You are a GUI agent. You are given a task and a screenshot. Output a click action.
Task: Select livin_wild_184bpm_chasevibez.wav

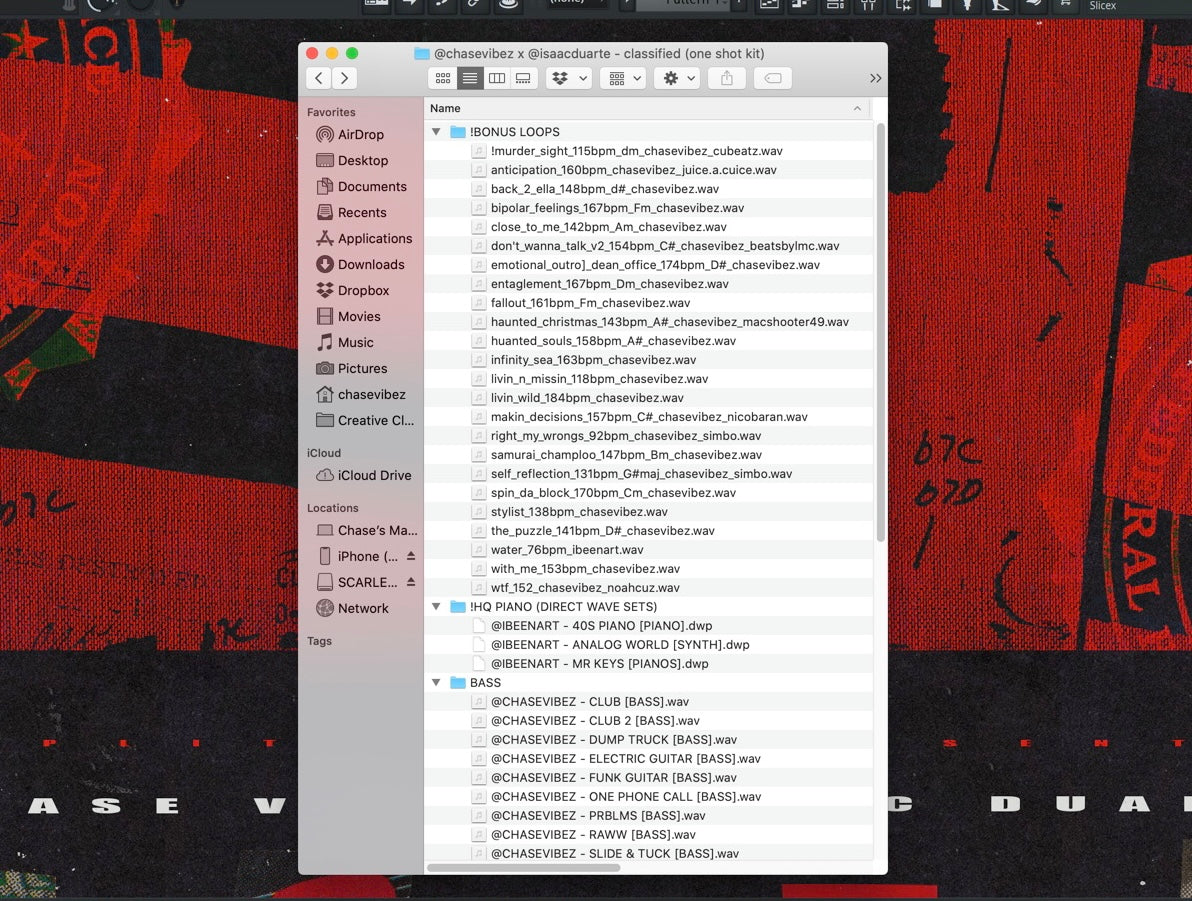pos(648,398)
